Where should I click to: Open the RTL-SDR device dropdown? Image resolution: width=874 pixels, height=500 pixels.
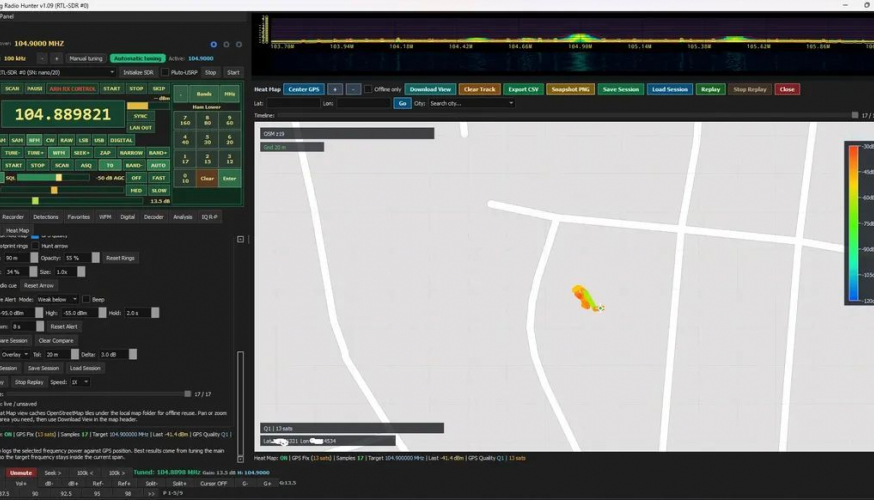click(x=57, y=72)
